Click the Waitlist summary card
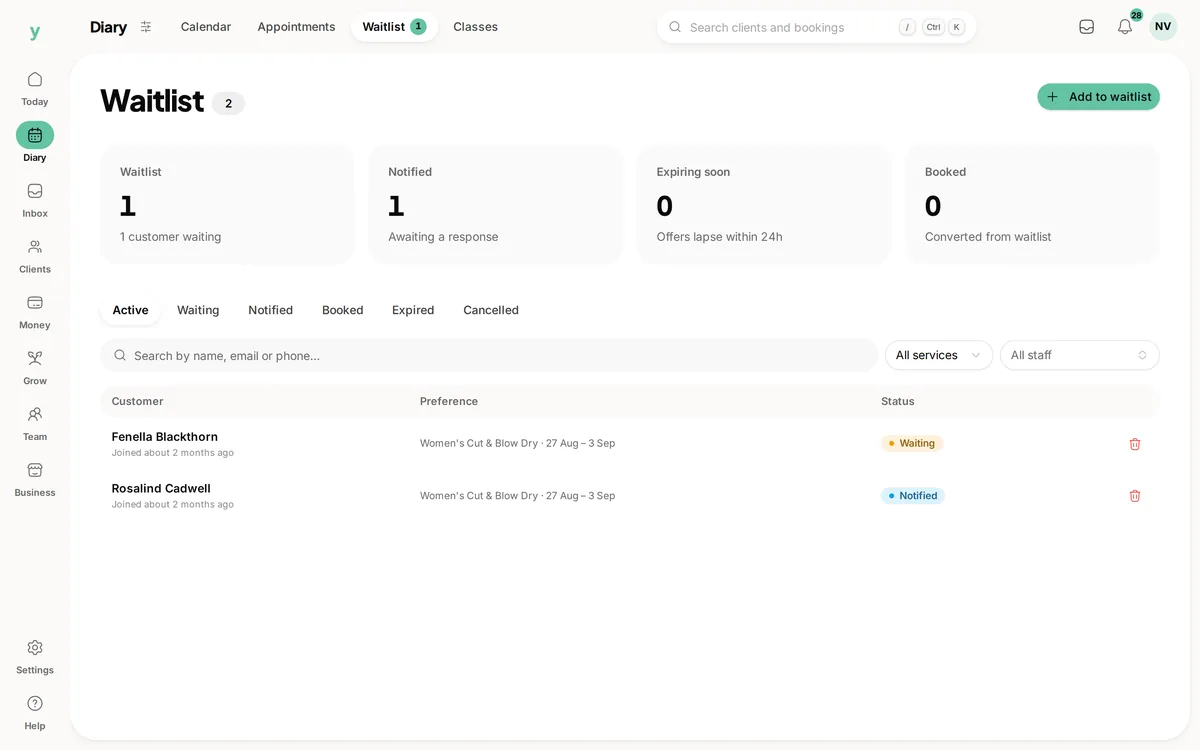This screenshot has height=750, width=1200. 227,205
